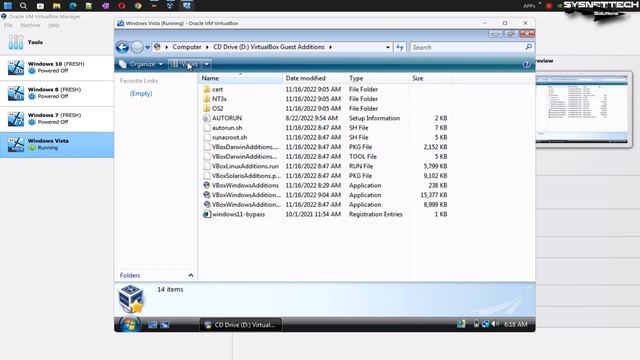Click the Vista clock showing 6:18 AM
This screenshot has height=360, width=640.
tap(516, 324)
